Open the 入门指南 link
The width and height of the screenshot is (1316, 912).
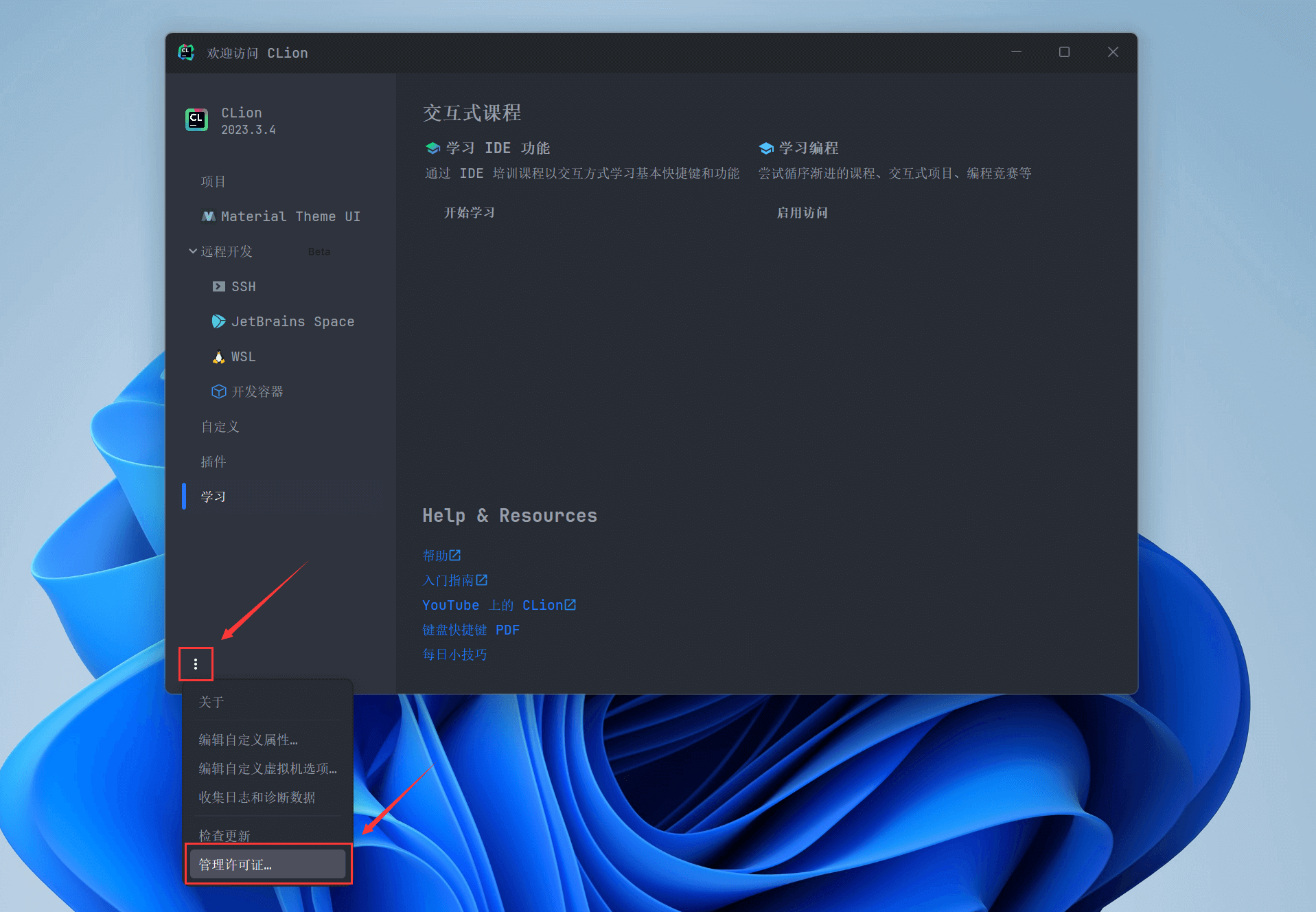pyautogui.click(x=448, y=580)
